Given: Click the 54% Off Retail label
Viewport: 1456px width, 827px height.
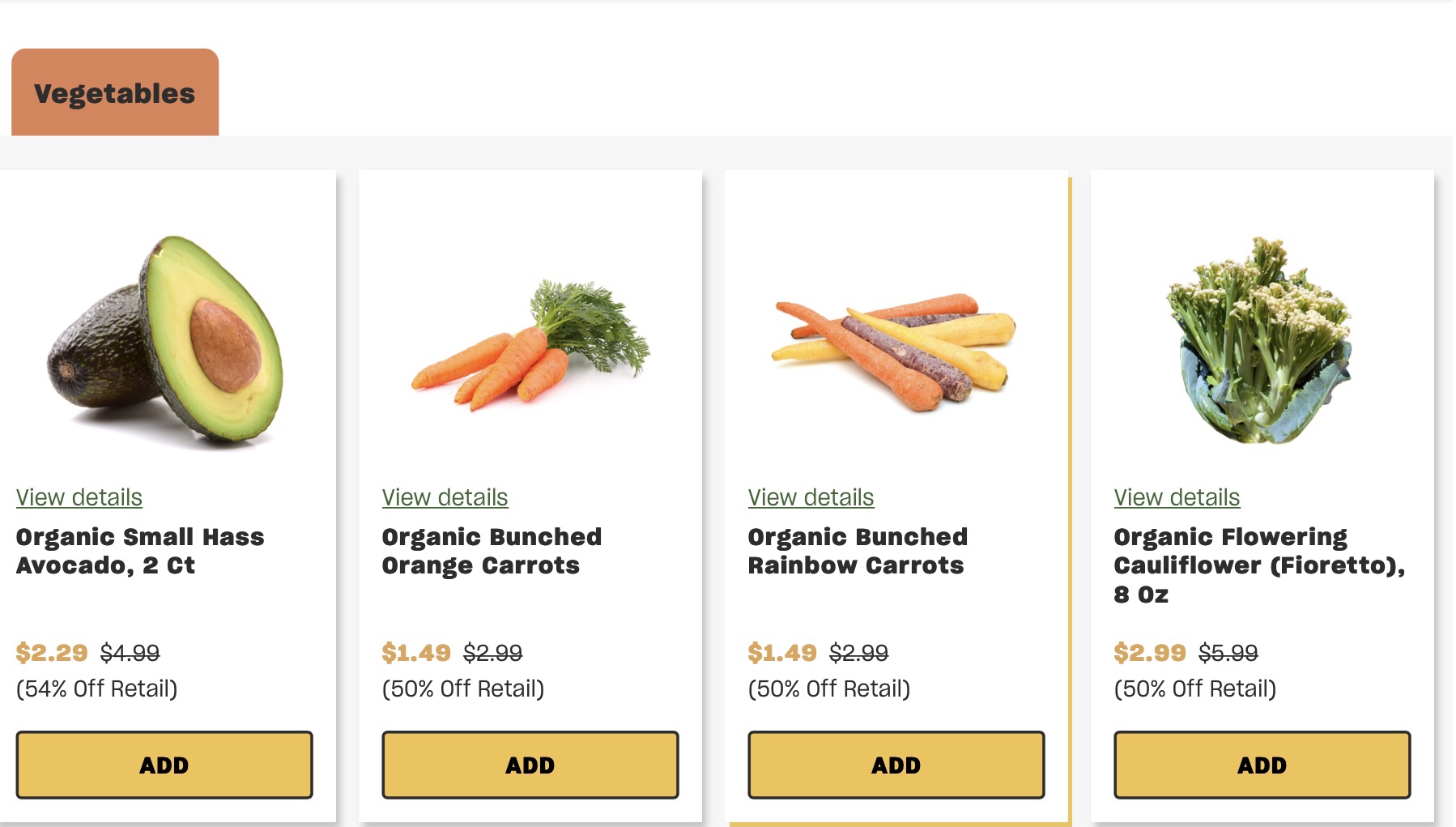Looking at the screenshot, I should (x=96, y=688).
